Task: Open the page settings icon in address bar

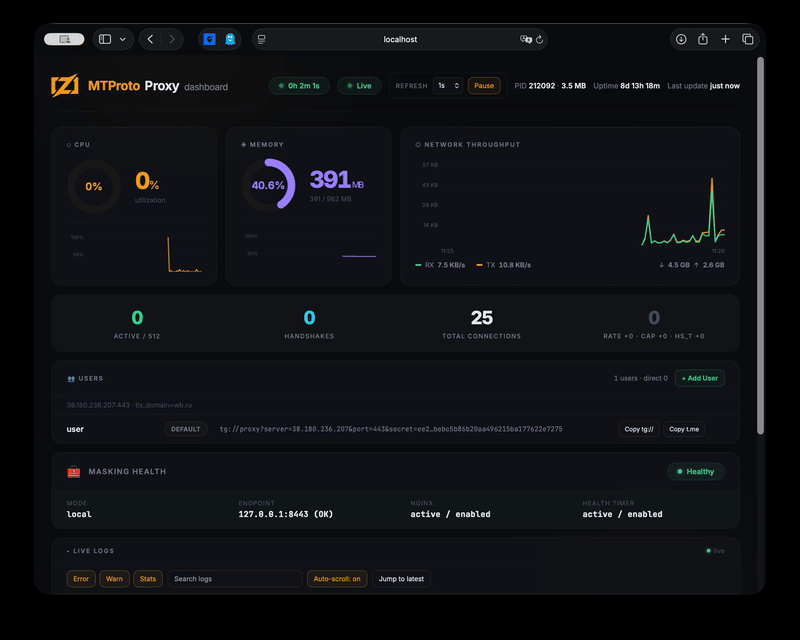Action: tap(262, 39)
